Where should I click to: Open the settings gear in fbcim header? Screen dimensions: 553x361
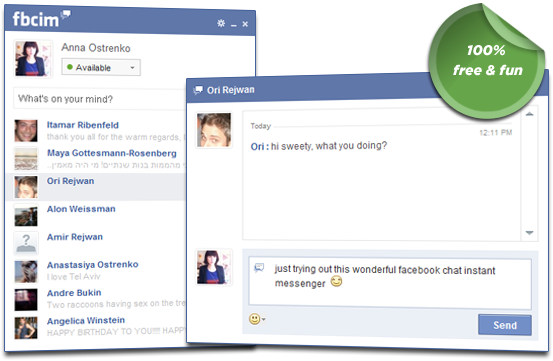(x=221, y=23)
